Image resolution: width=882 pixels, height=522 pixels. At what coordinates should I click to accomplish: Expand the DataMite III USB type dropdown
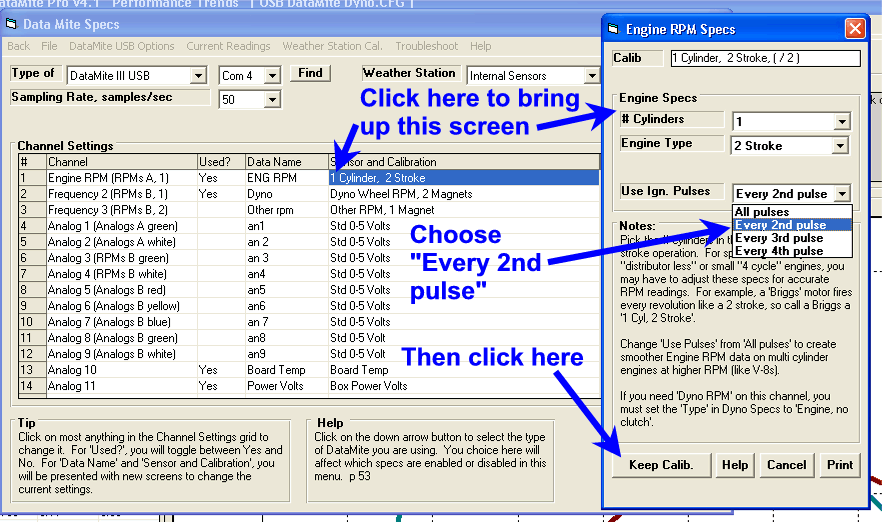click(198, 75)
